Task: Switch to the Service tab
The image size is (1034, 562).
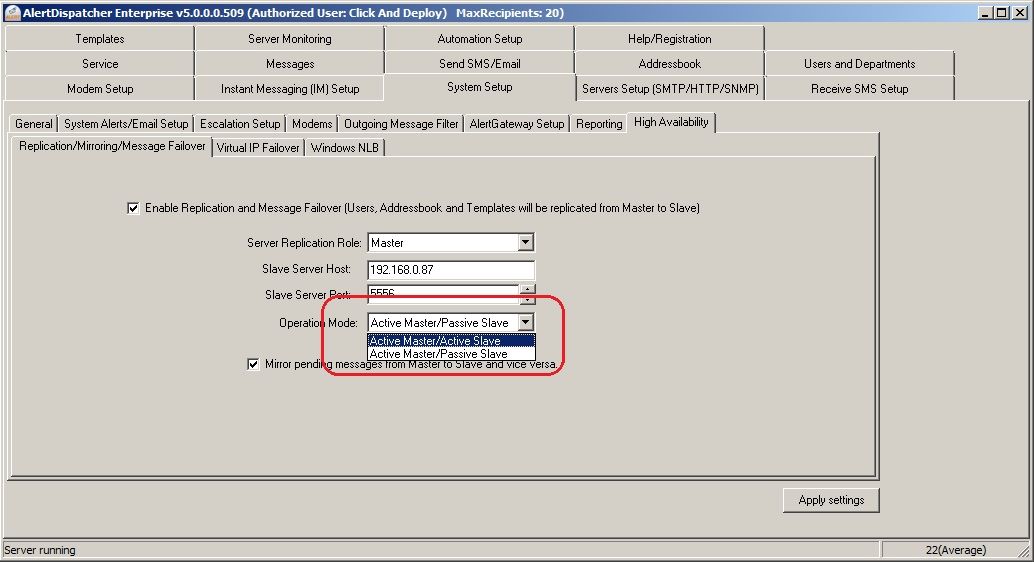Action: tap(100, 64)
